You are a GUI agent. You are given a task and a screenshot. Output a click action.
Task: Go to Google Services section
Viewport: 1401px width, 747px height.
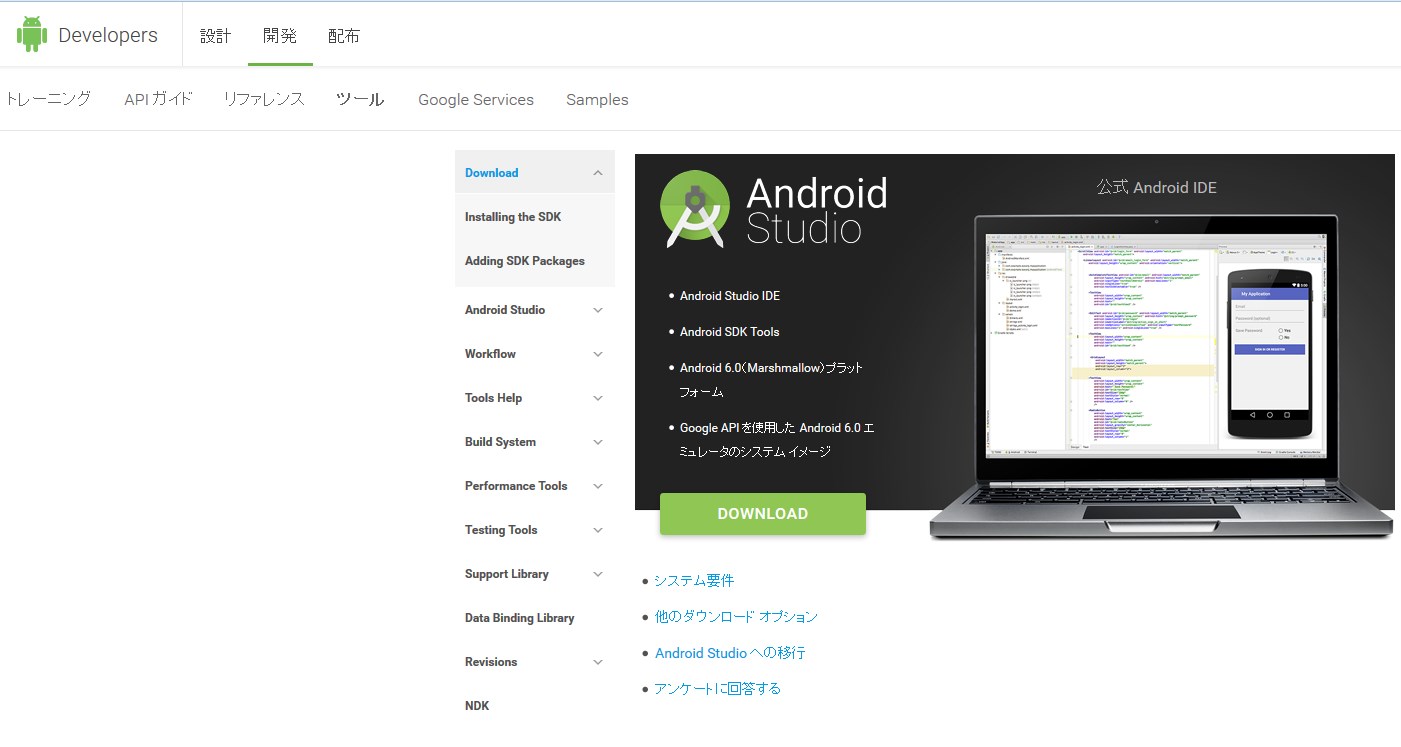475,100
